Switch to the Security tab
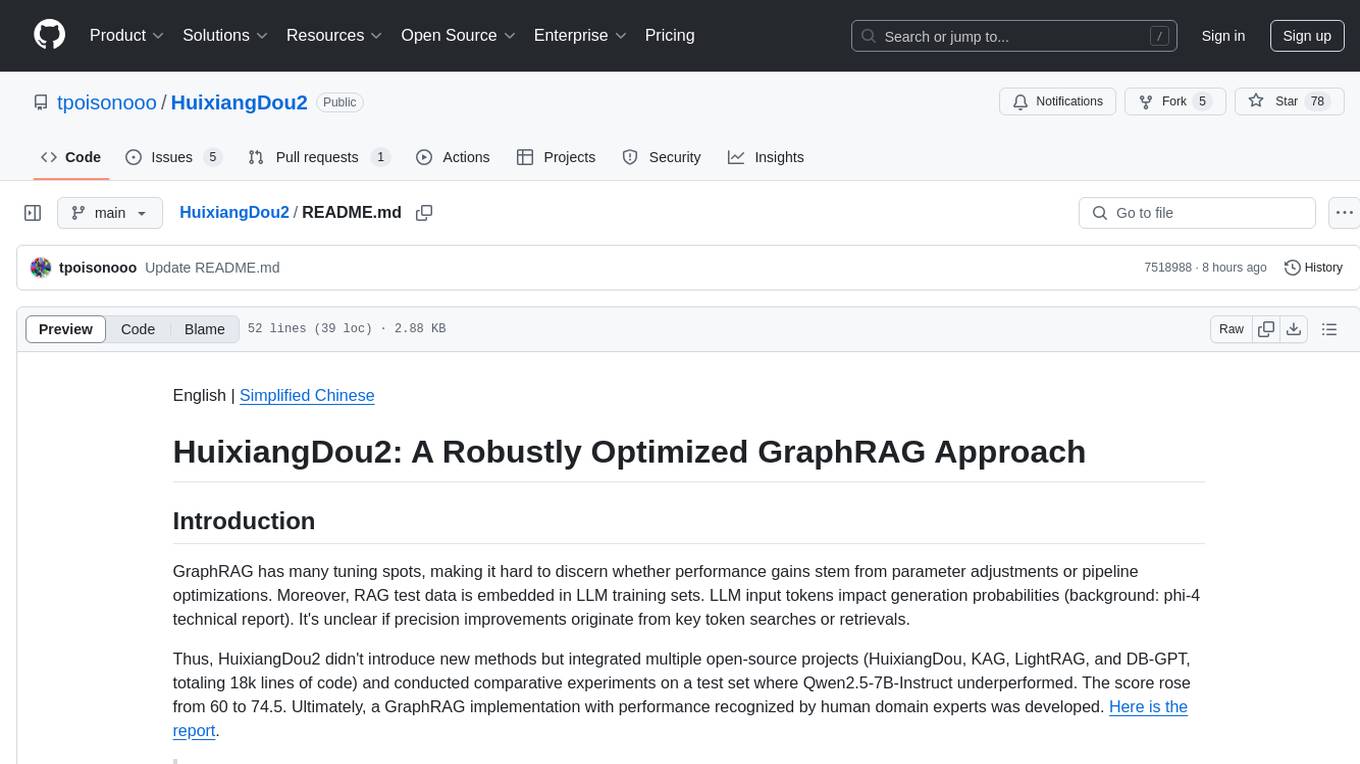The image size is (1360, 764). click(662, 157)
